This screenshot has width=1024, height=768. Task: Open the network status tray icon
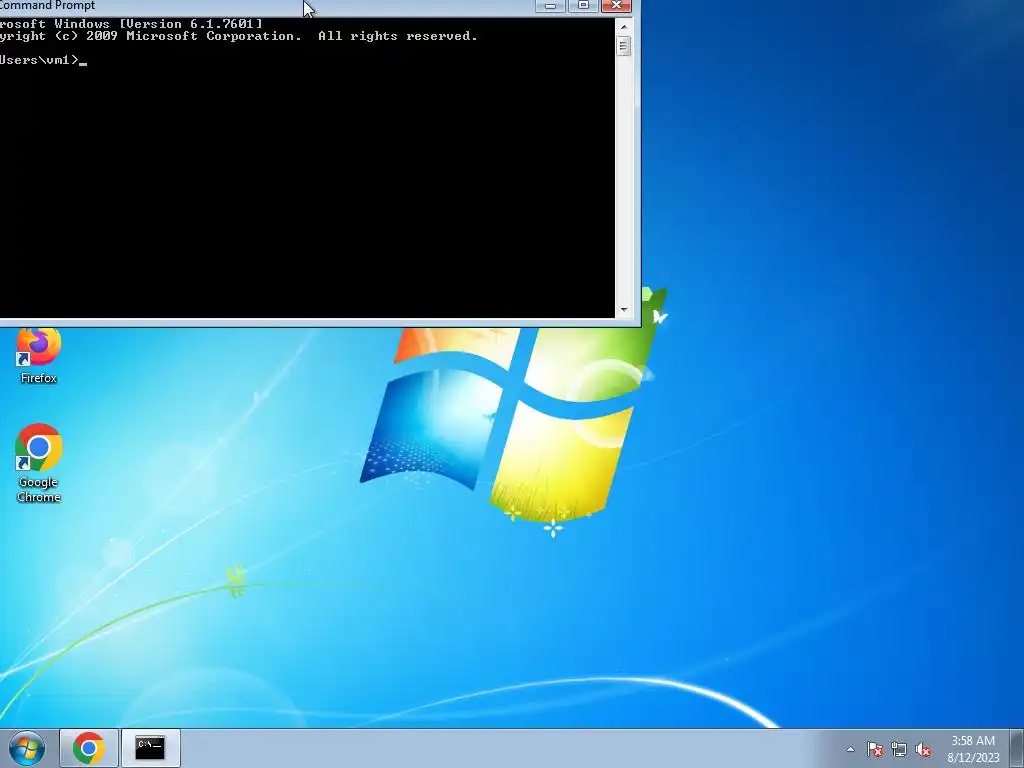[x=899, y=750]
